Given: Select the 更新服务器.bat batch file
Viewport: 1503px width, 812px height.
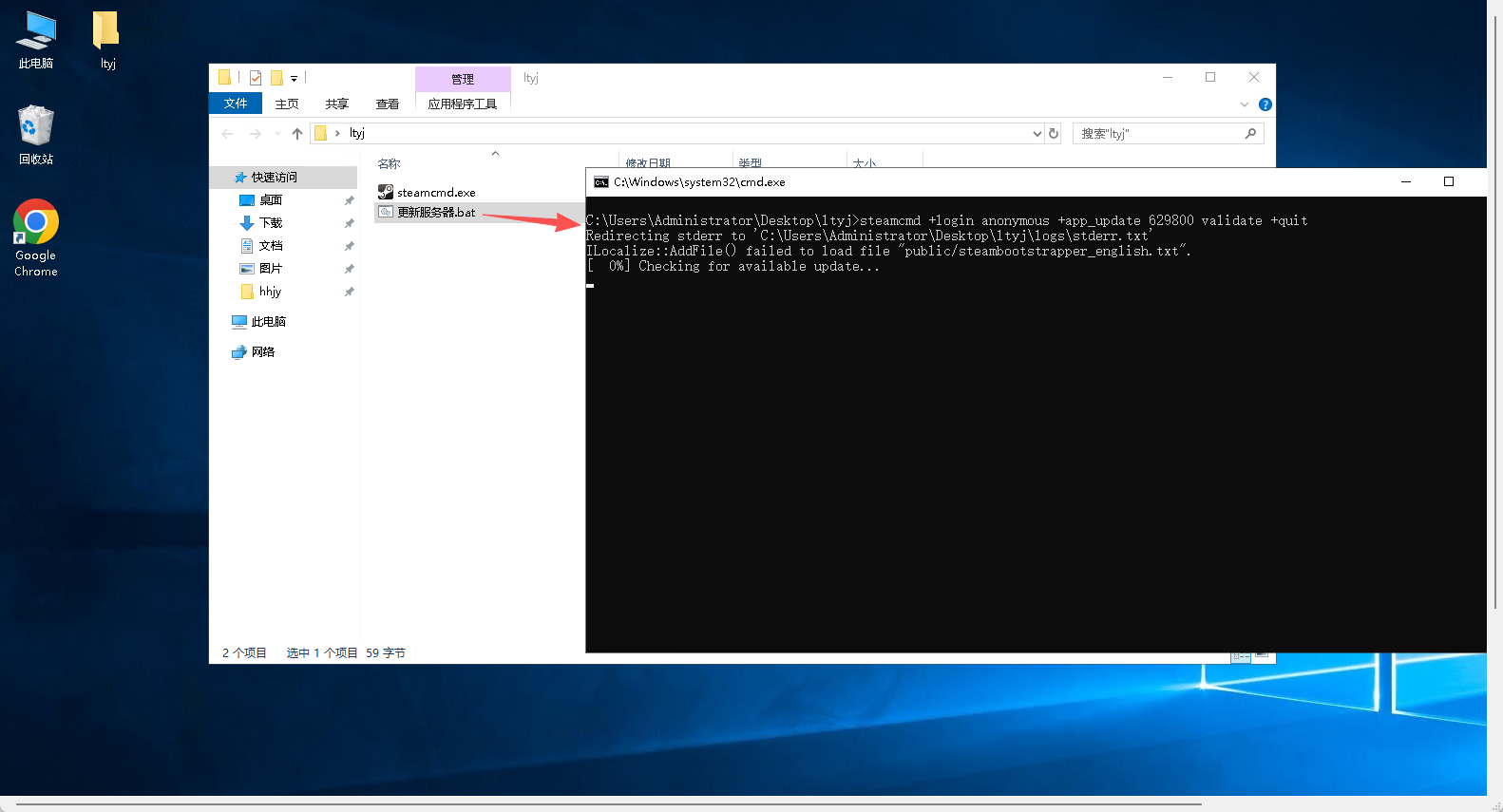Looking at the screenshot, I should pos(435,213).
